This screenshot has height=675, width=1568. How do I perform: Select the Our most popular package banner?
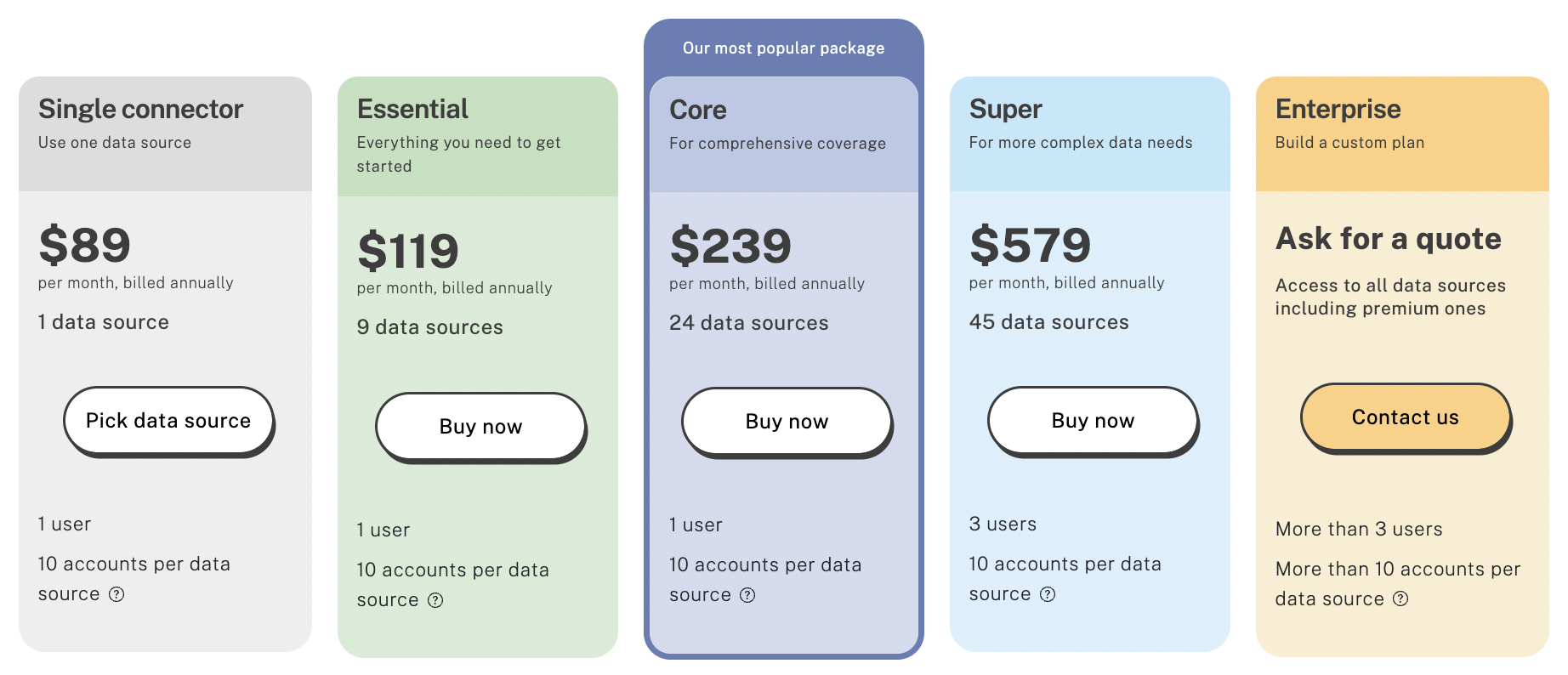[x=782, y=48]
